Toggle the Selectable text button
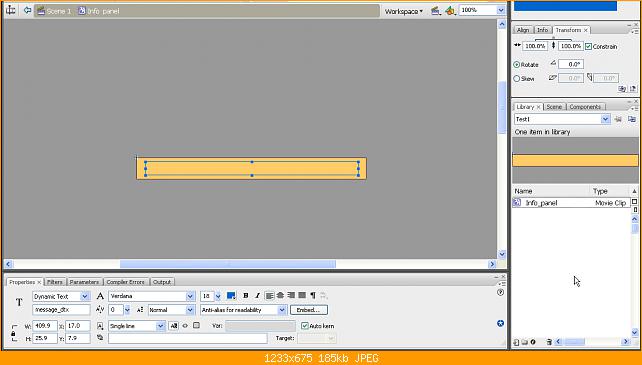The height and width of the screenshot is (365, 642). [174, 326]
